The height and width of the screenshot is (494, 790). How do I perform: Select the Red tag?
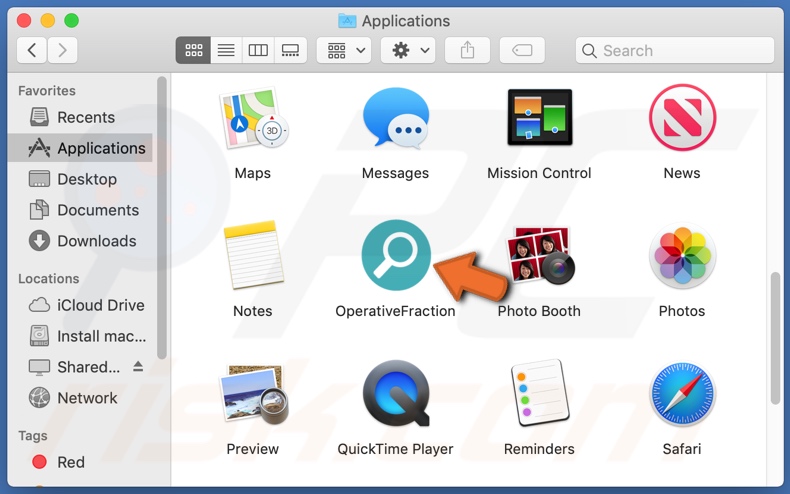pos(81,462)
